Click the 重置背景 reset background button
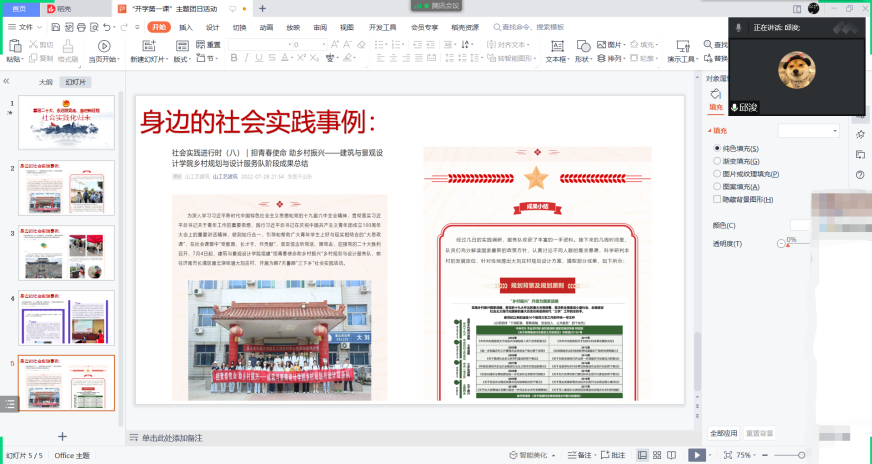The width and height of the screenshot is (872, 464). (759, 433)
